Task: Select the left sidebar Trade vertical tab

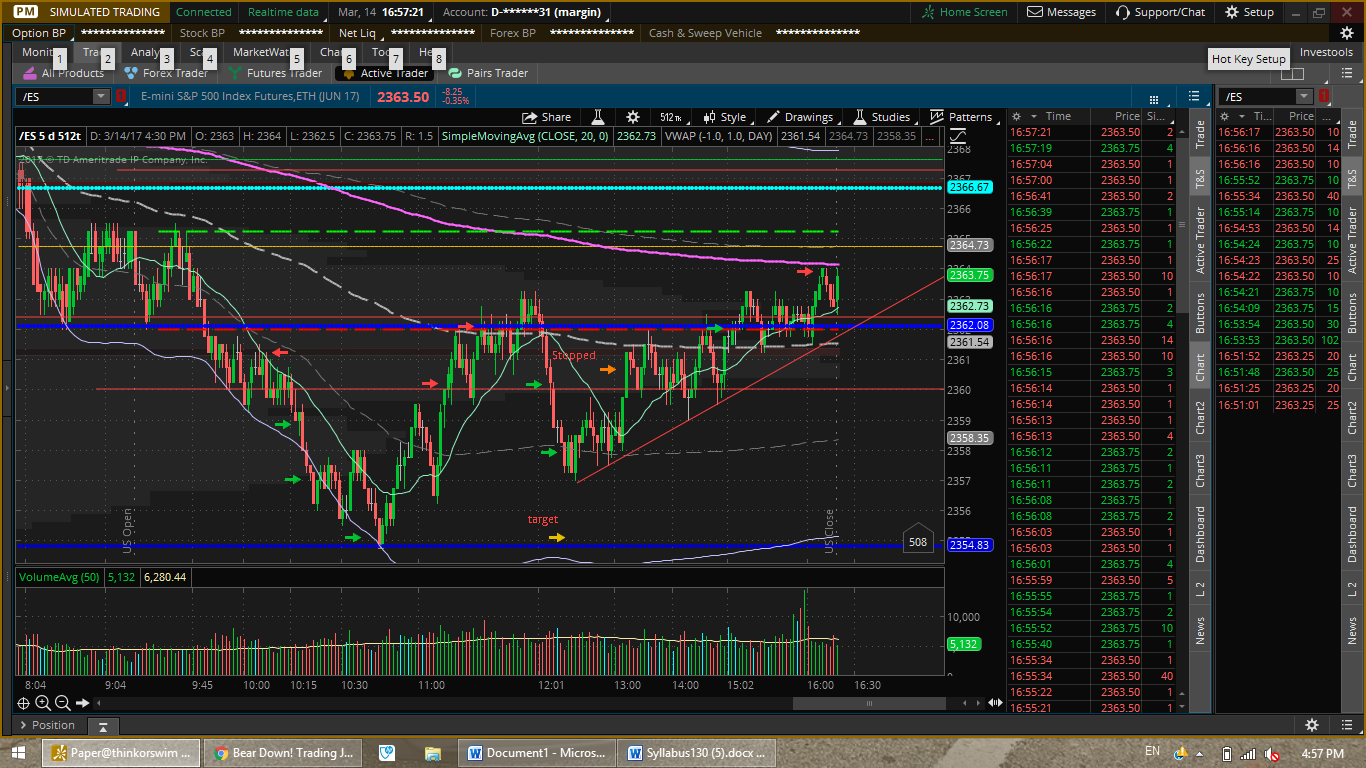Action: click(x=1201, y=135)
